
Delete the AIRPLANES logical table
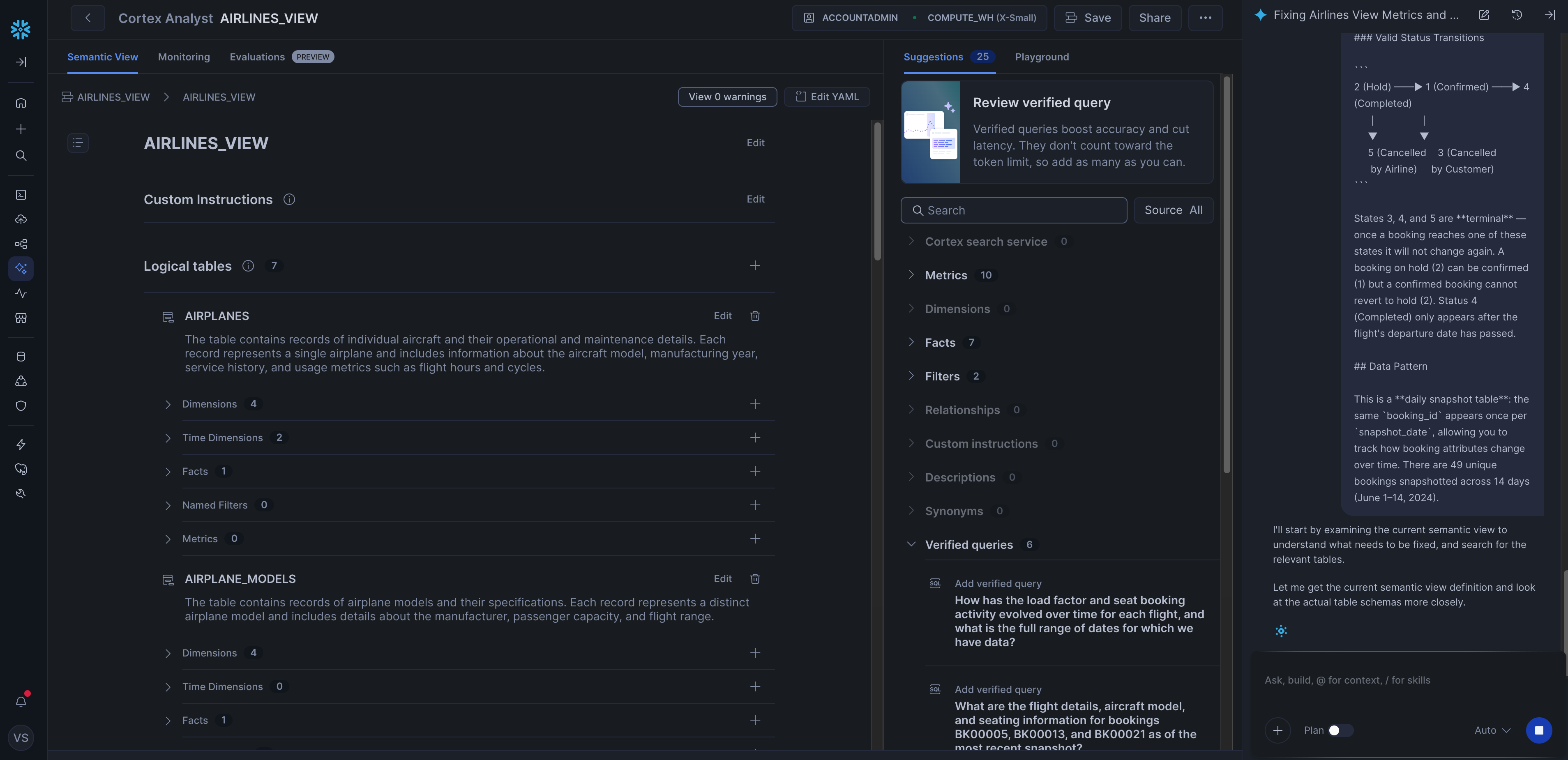point(755,316)
